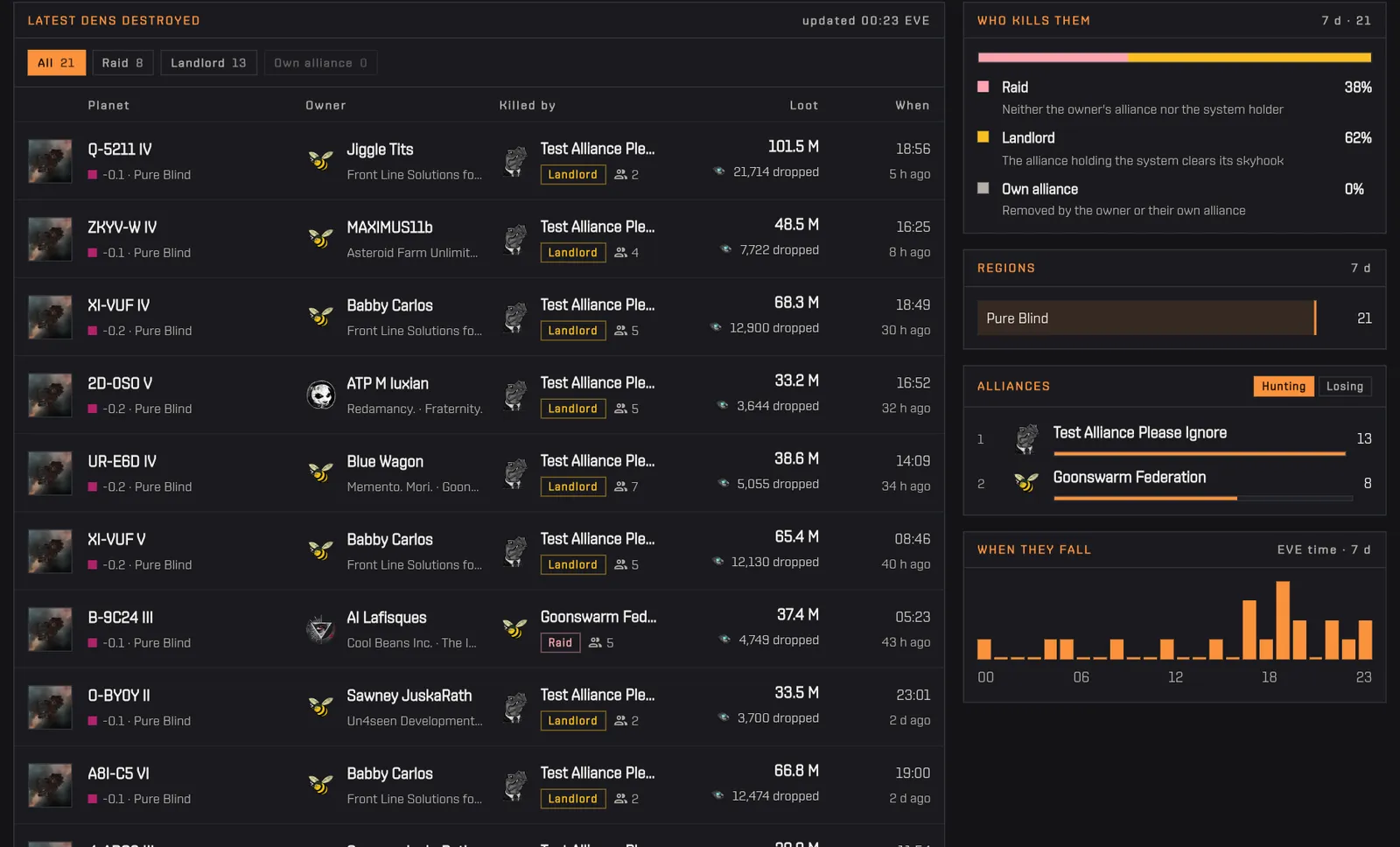Click Test Alliance logo in 2D-0SO V row
The width and height of the screenshot is (1400, 847).
(515, 395)
